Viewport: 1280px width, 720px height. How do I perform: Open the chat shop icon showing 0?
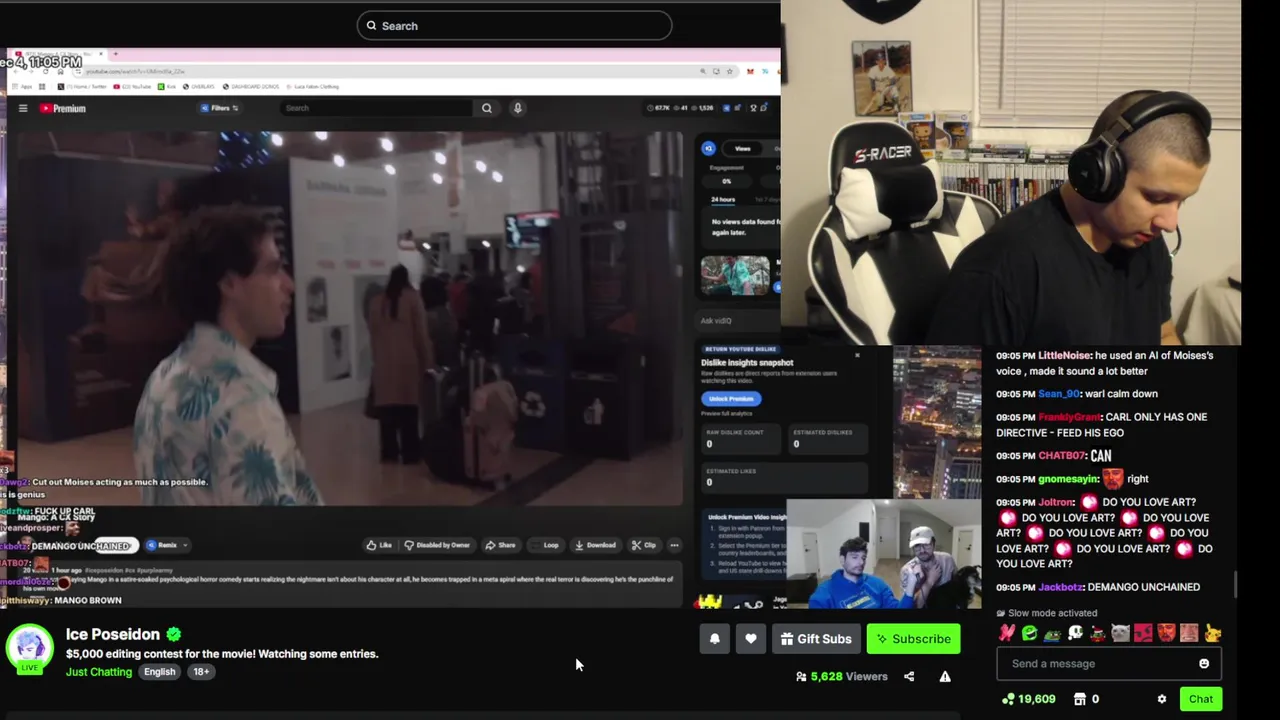point(1087,699)
